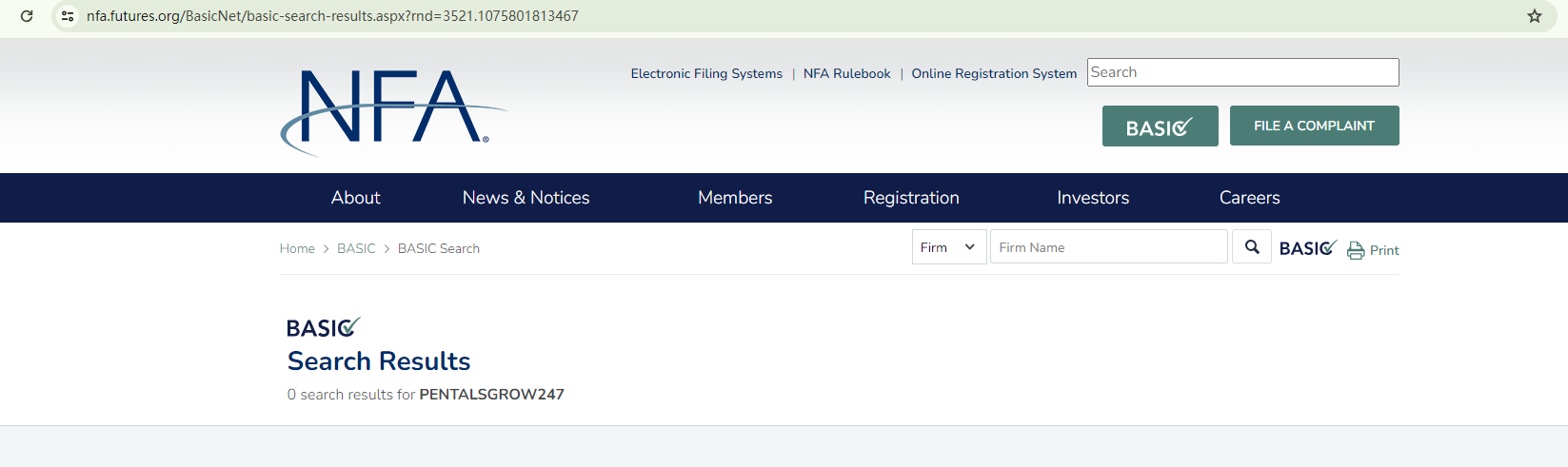Open the Investors menu
This screenshot has width=1568, height=467.
[x=1093, y=198]
